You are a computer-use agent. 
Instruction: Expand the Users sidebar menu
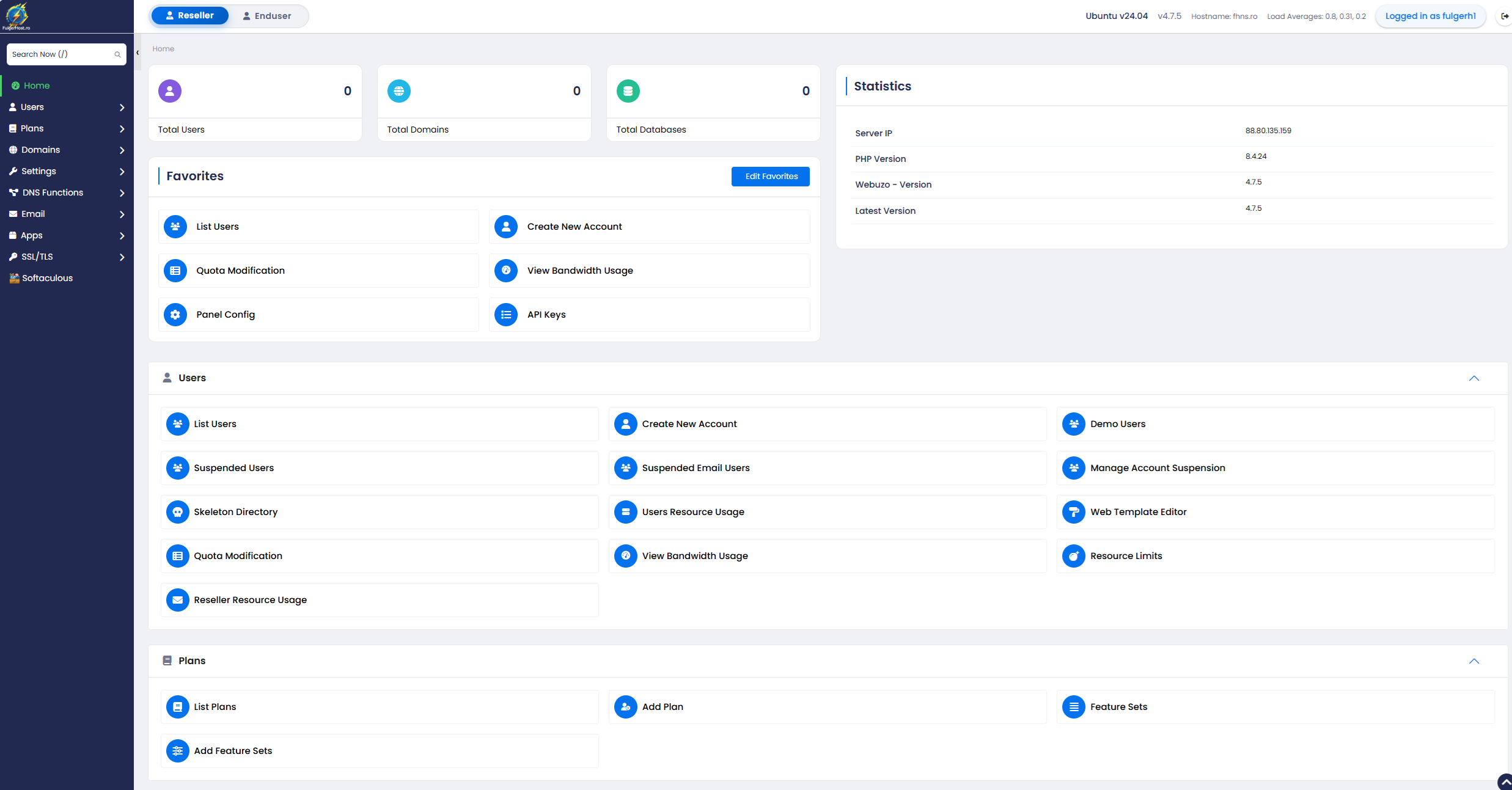tap(67, 107)
